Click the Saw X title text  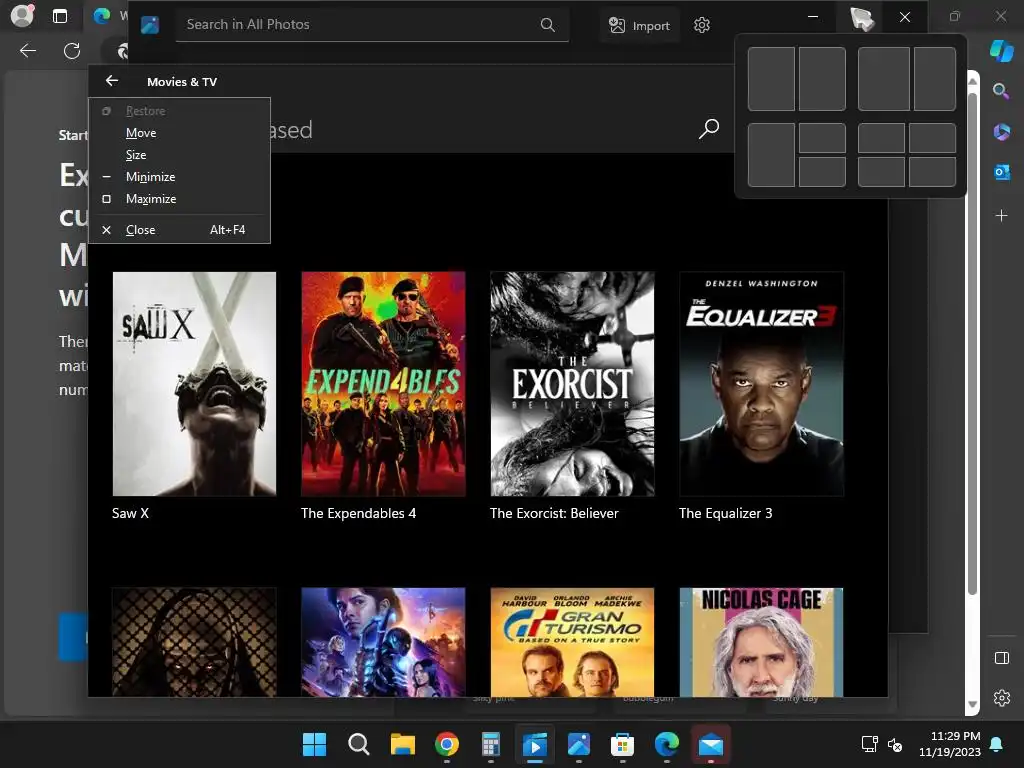[130, 513]
